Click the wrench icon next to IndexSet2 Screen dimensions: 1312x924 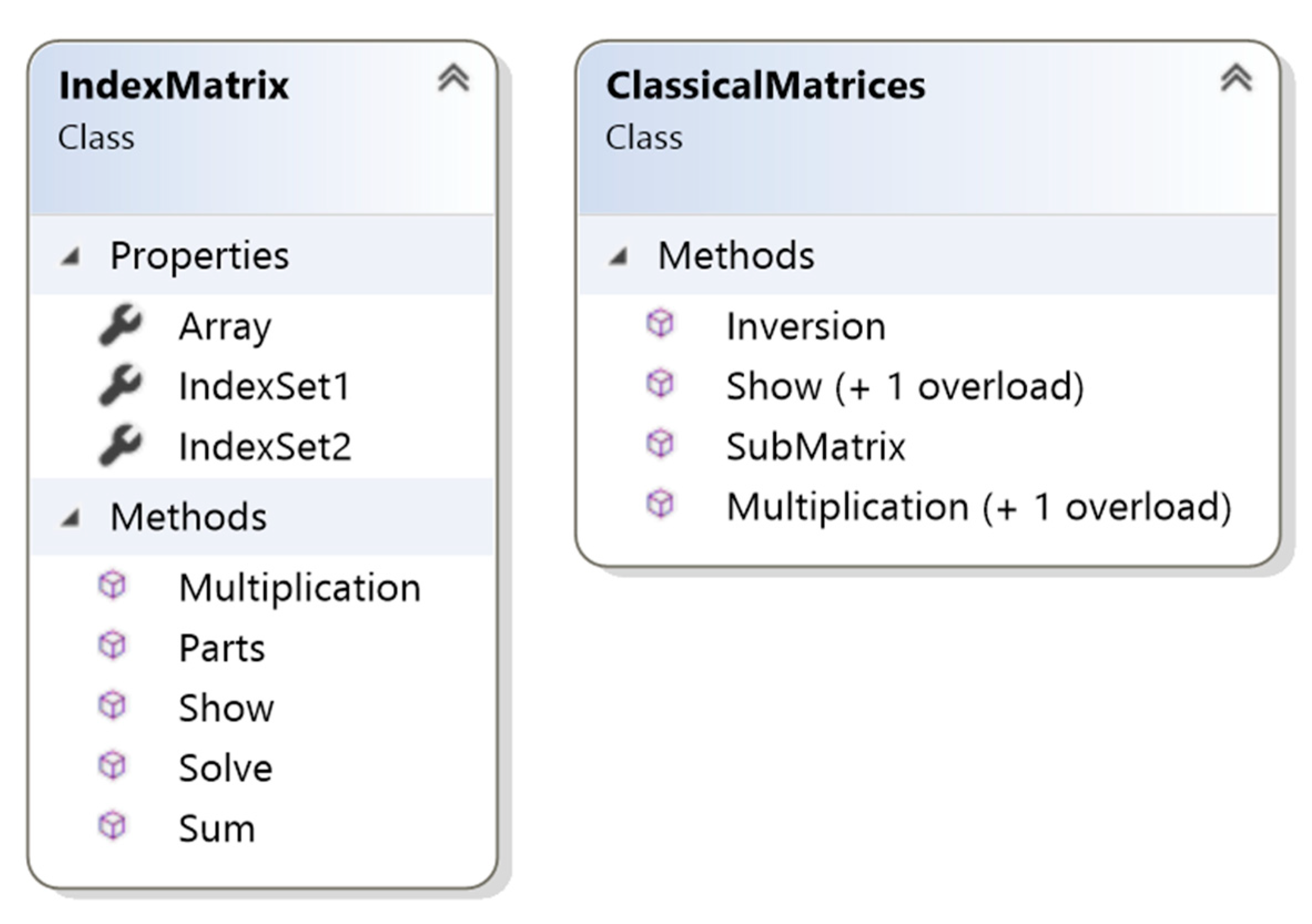(x=120, y=446)
